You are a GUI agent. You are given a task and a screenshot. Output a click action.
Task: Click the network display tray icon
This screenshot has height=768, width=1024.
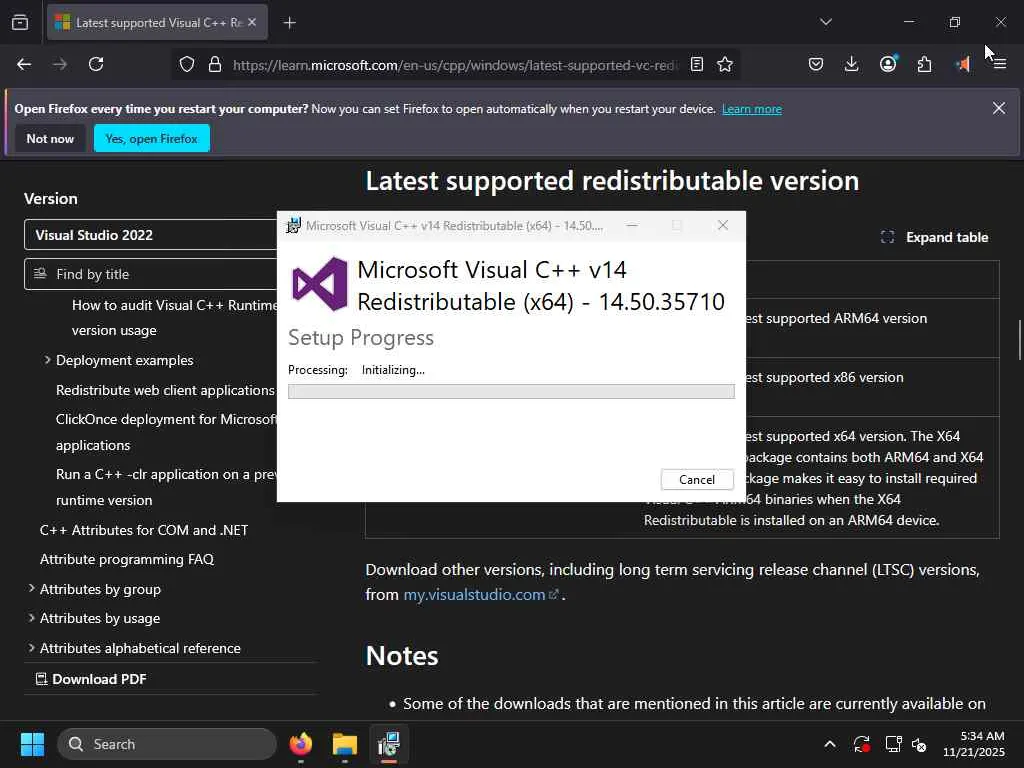[893, 744]
